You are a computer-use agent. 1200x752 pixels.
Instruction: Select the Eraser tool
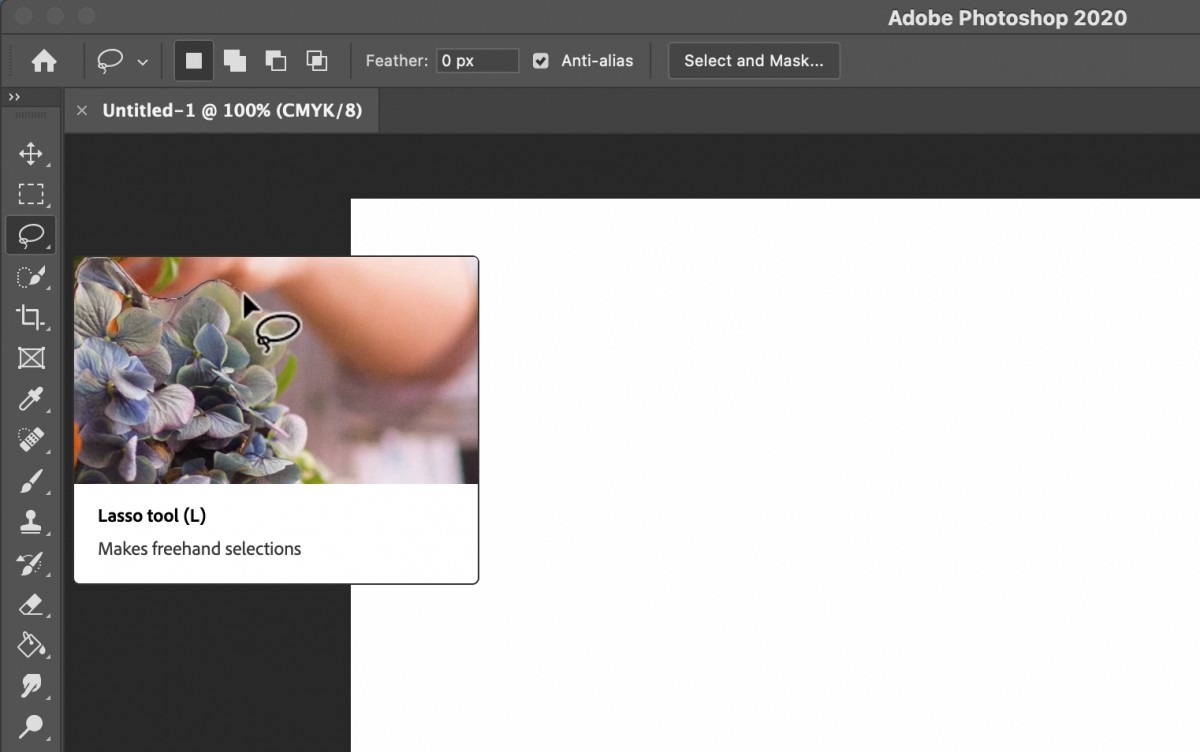[x=30, y=604]
